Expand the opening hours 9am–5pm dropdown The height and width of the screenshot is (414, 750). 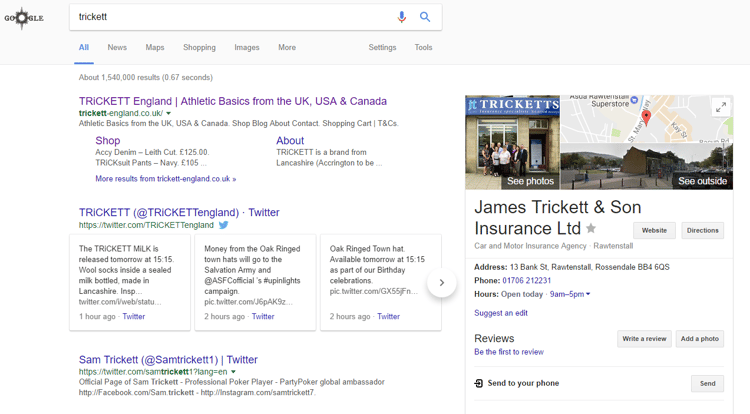coord(588,294)
